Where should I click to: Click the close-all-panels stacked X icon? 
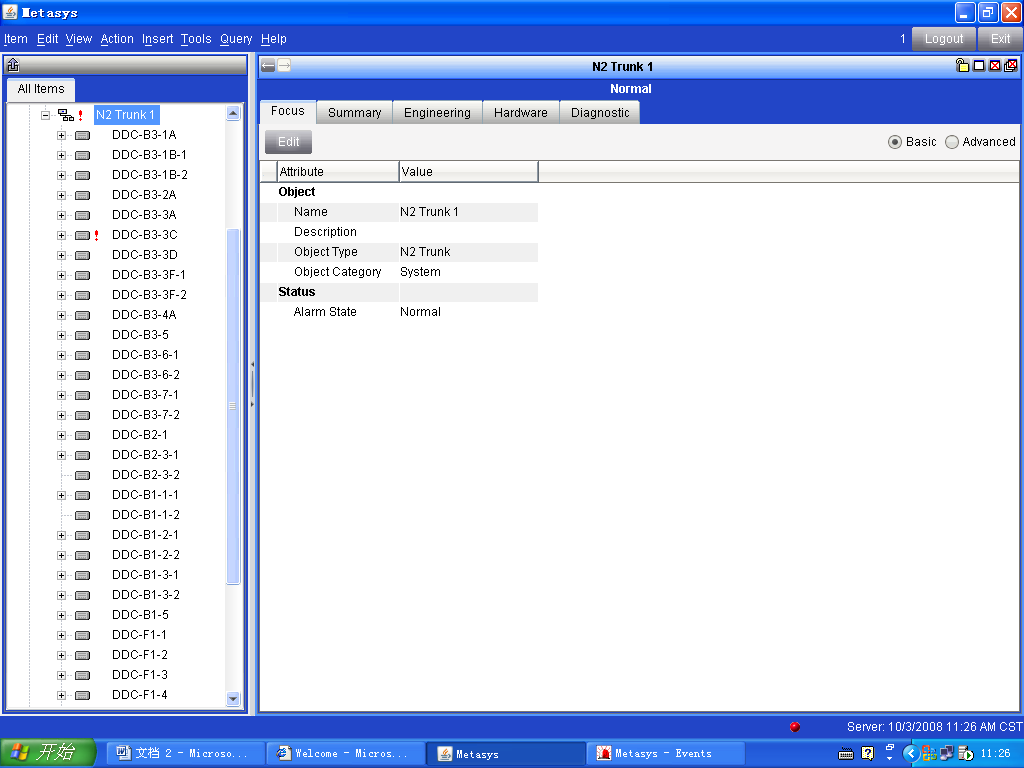coord(1010,66)
